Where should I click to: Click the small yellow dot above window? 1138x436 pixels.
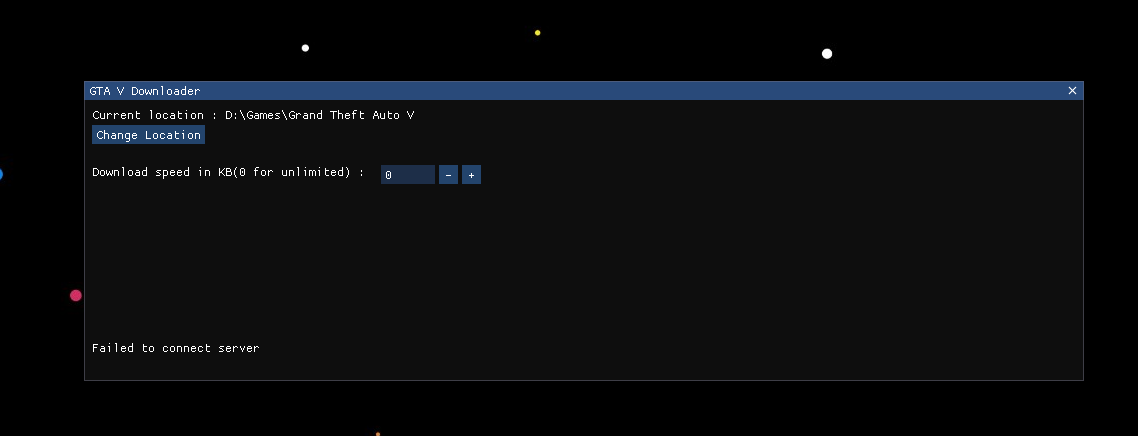click(537, 33)
